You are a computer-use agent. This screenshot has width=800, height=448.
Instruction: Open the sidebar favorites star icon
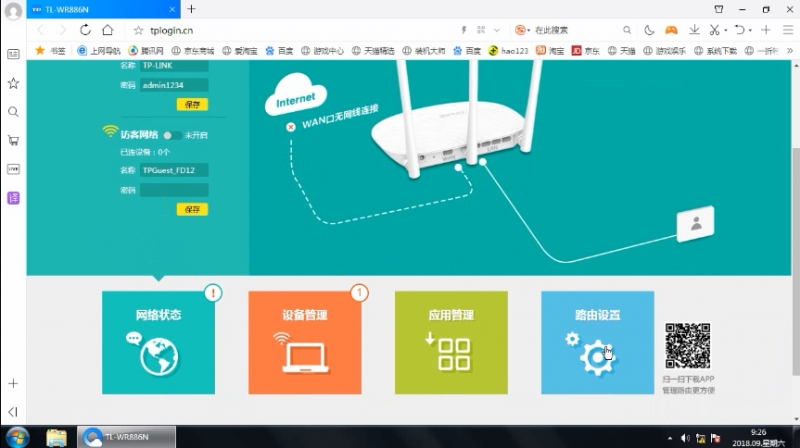click(13, 83)
